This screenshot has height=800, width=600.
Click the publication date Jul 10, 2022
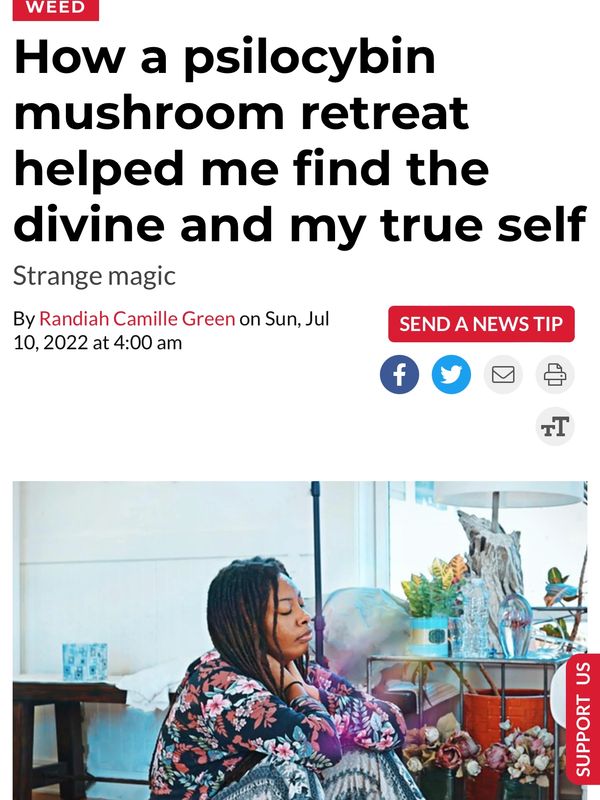click(x=171, y=330)
